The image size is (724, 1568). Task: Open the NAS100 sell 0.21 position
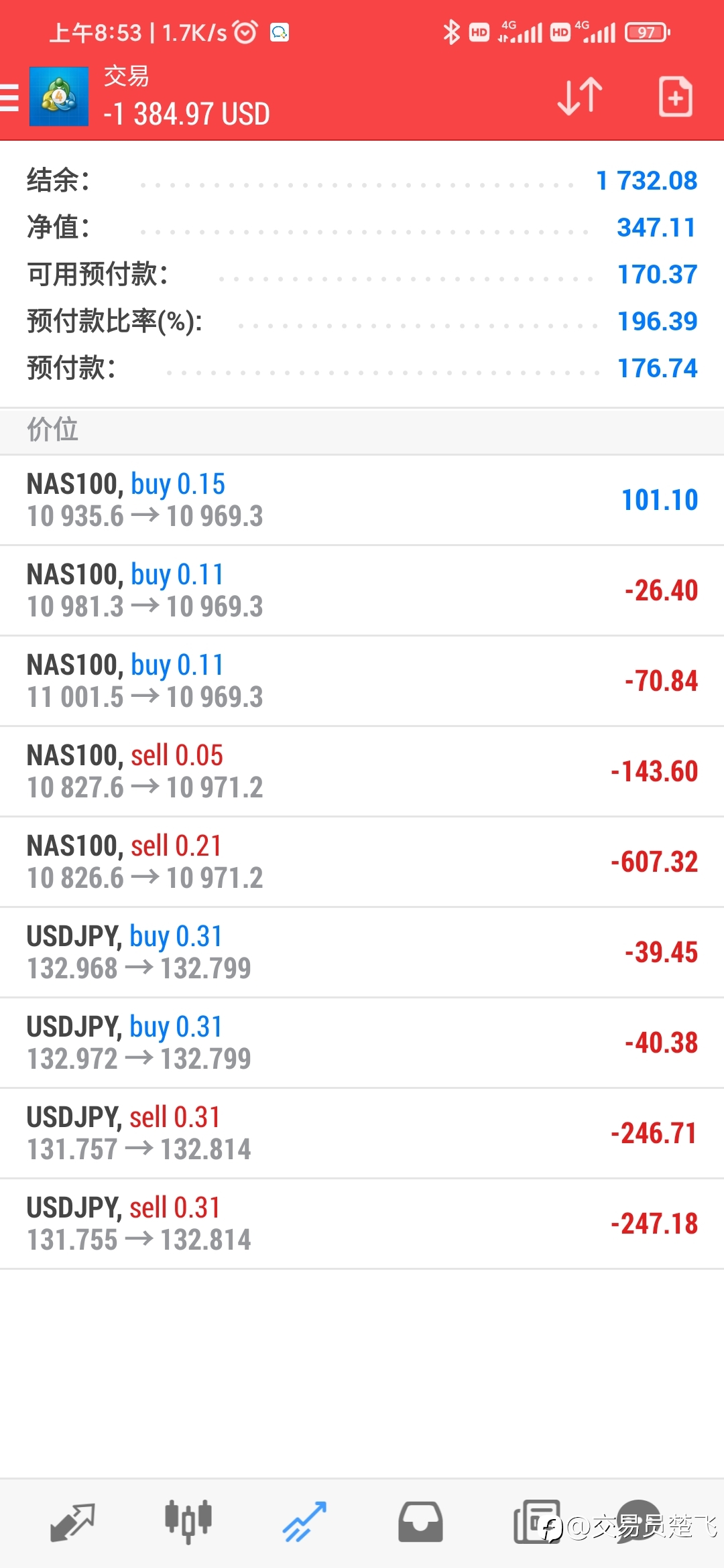point(362,862)
